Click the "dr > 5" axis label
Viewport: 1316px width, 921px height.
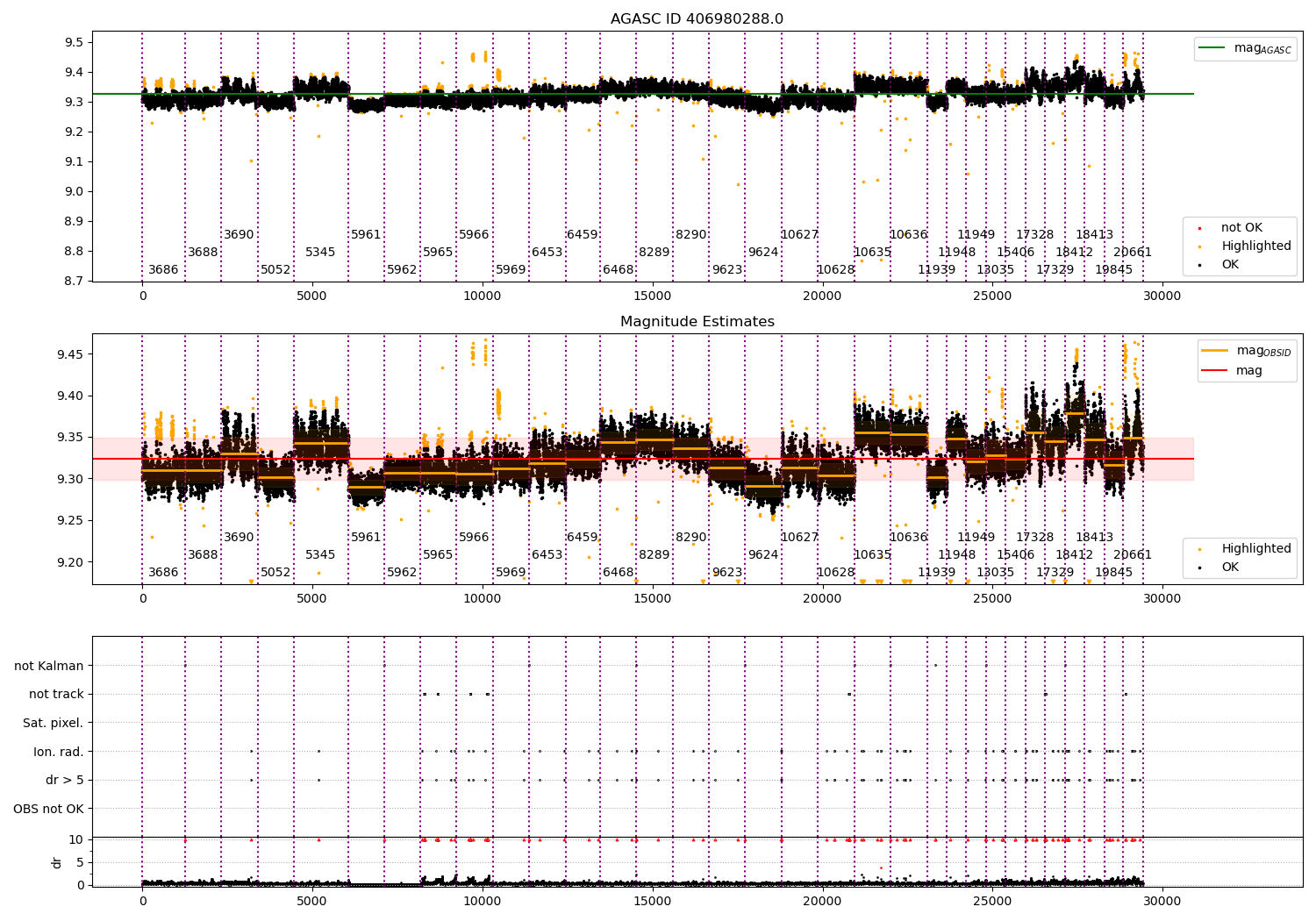point(65,780)
